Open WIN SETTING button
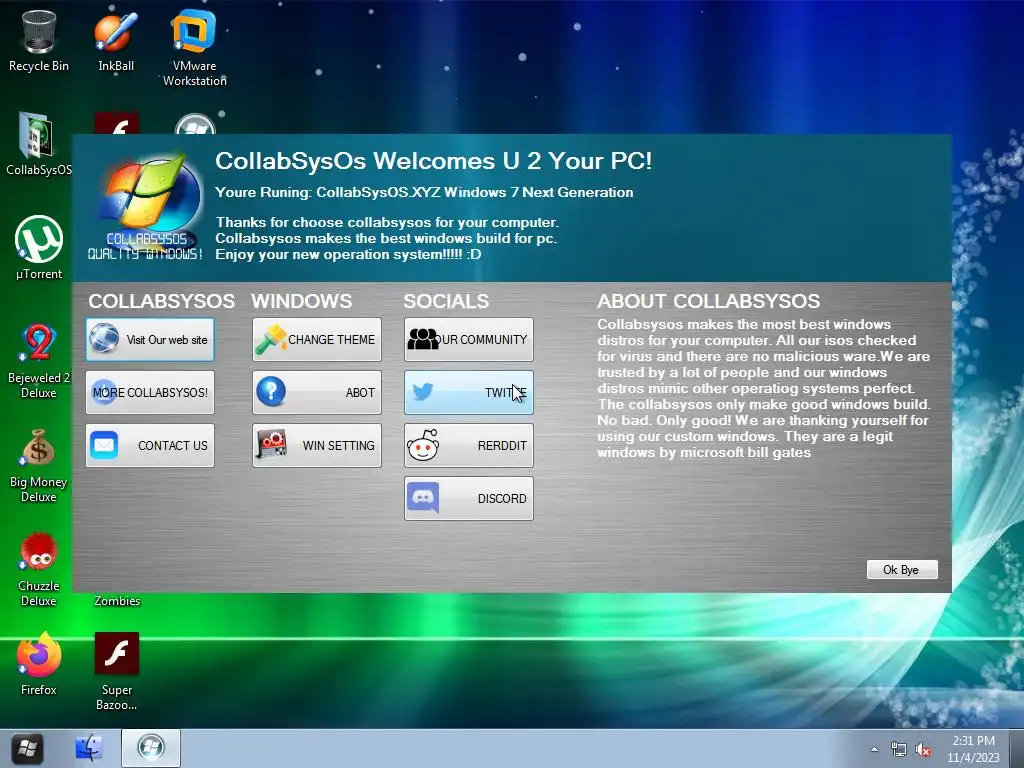 pyautogui.click(x=317, y=445)
